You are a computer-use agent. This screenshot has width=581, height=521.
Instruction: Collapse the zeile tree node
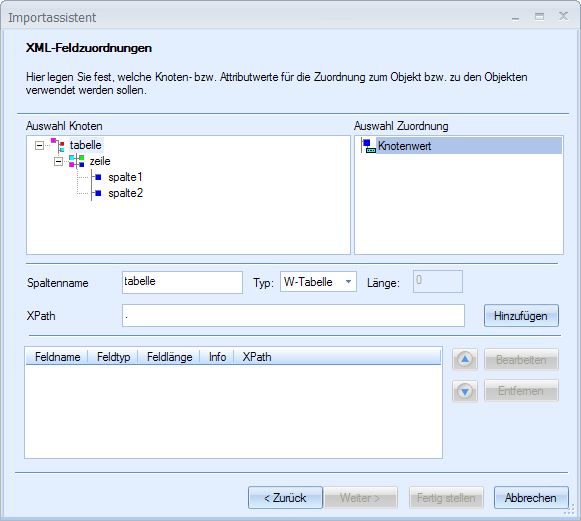pyautogui.click(x=58, y=161)
